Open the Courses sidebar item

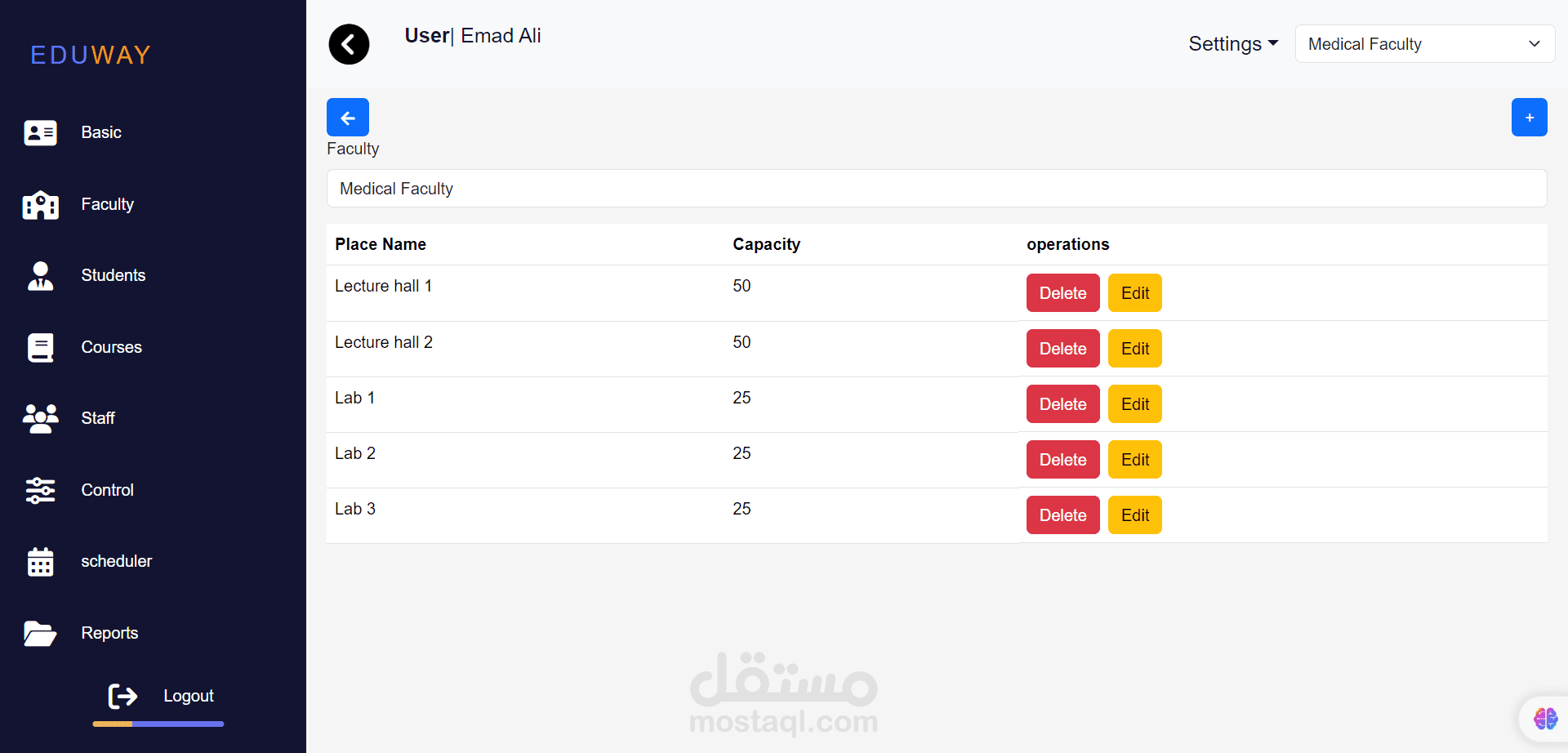112,347
